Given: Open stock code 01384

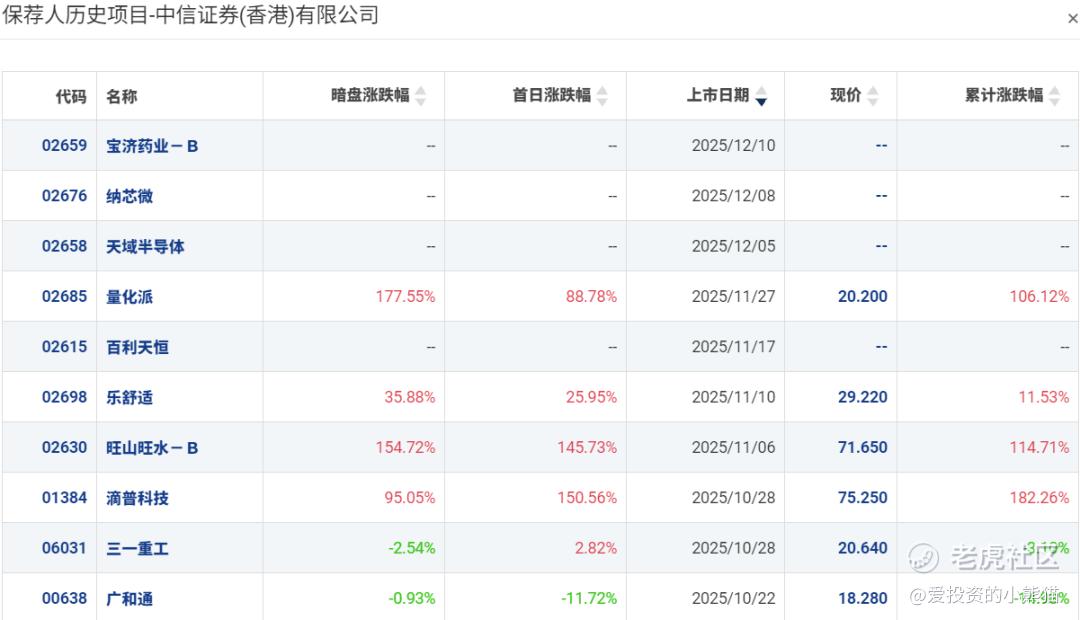Looking at the screenshot, I should tap(64, 497).
